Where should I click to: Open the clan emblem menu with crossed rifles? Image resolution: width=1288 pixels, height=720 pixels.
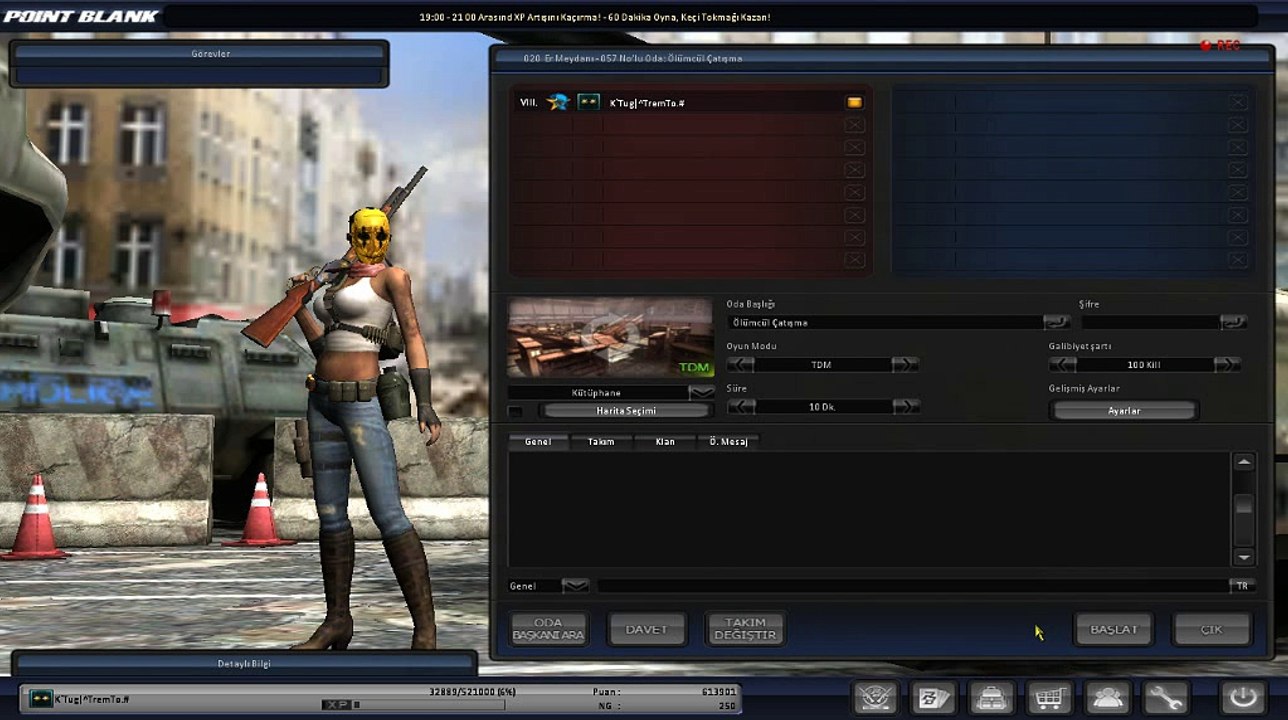tap(874, 696)
